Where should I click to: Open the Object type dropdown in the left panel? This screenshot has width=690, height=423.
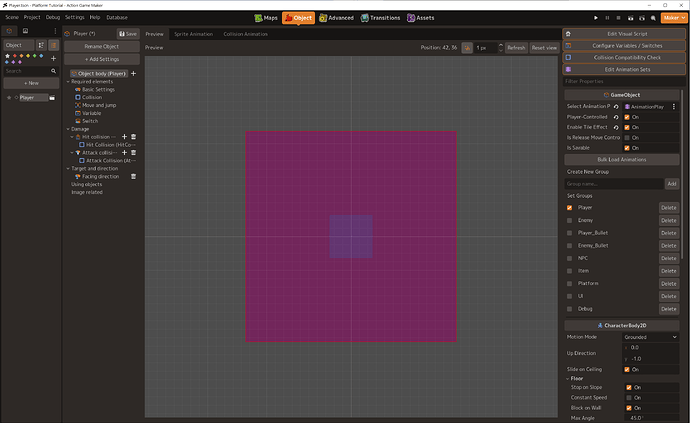(19, 45)
